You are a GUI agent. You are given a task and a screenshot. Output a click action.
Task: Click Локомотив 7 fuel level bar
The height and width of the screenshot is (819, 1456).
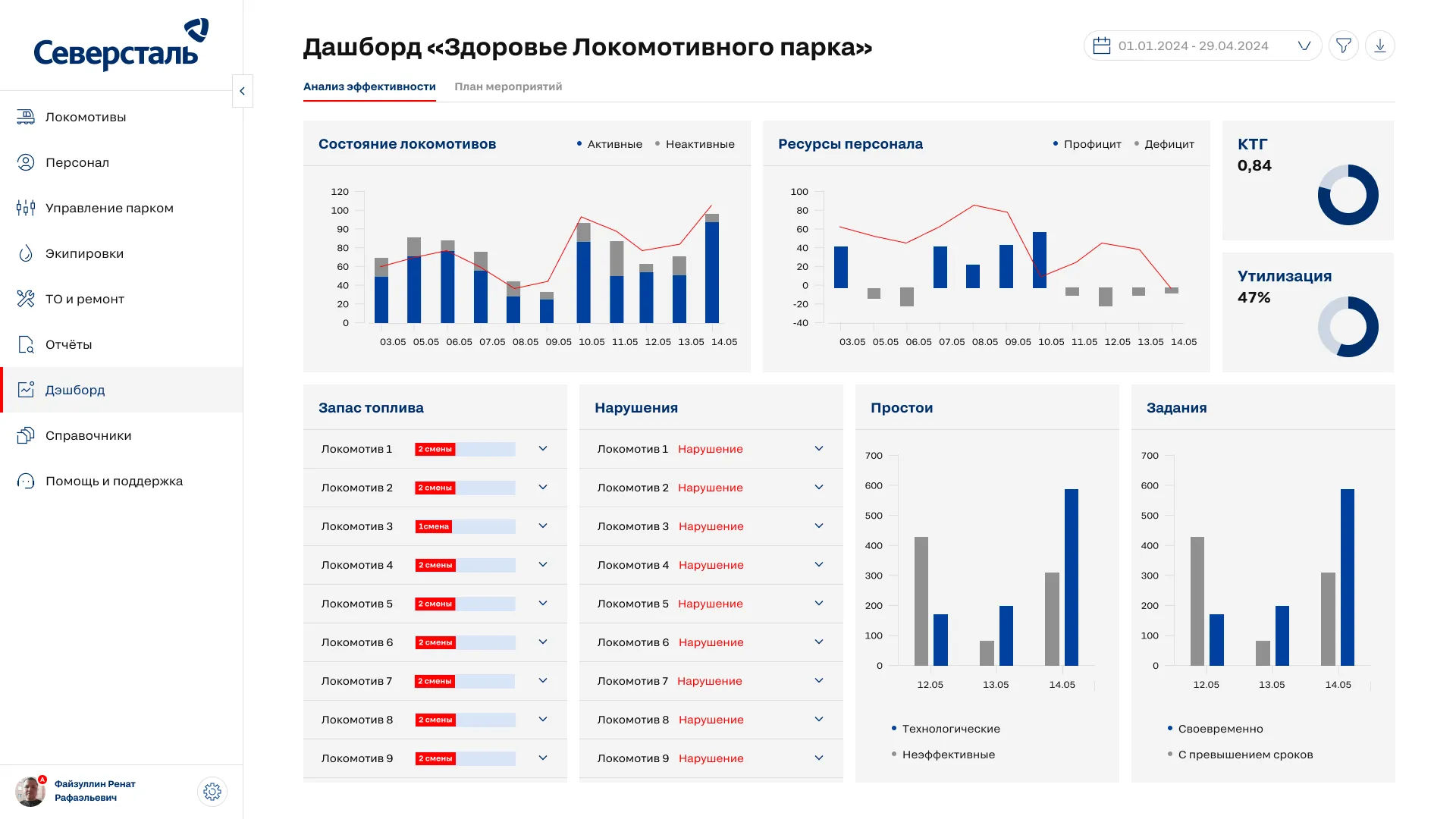pyautogui.click(x=465, y=681)
